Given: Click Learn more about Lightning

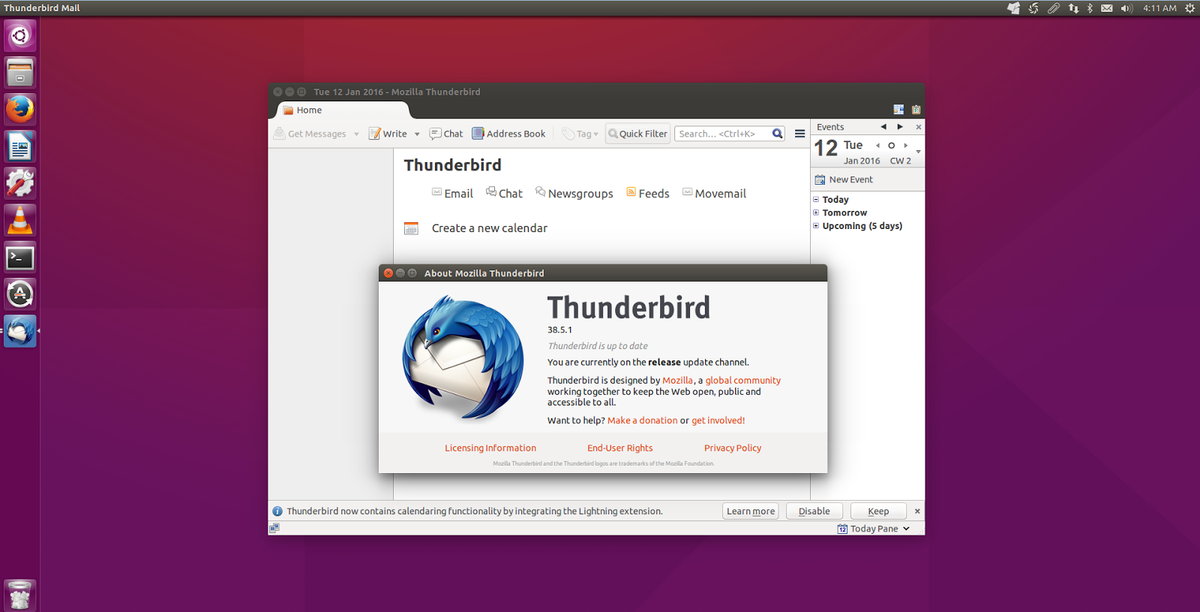Looking at the screenshot, I should [751, 511].
